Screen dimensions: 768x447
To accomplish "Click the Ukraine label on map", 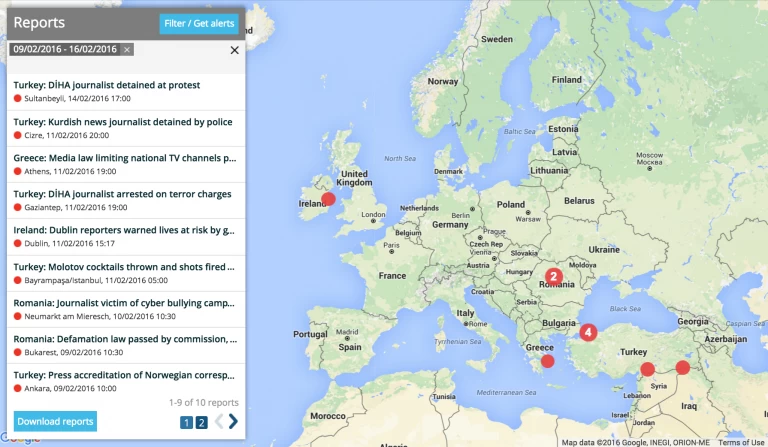I will (604, 250).
